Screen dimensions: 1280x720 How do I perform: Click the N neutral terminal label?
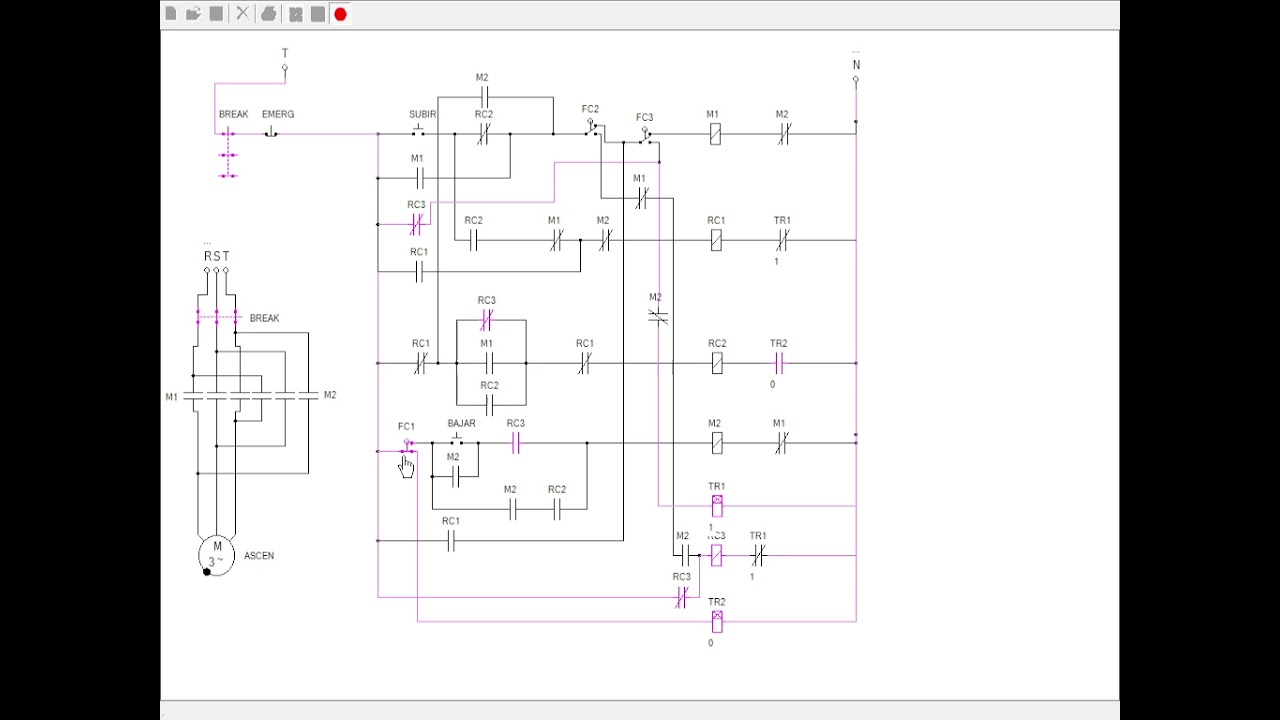click(x=856, y=65)
